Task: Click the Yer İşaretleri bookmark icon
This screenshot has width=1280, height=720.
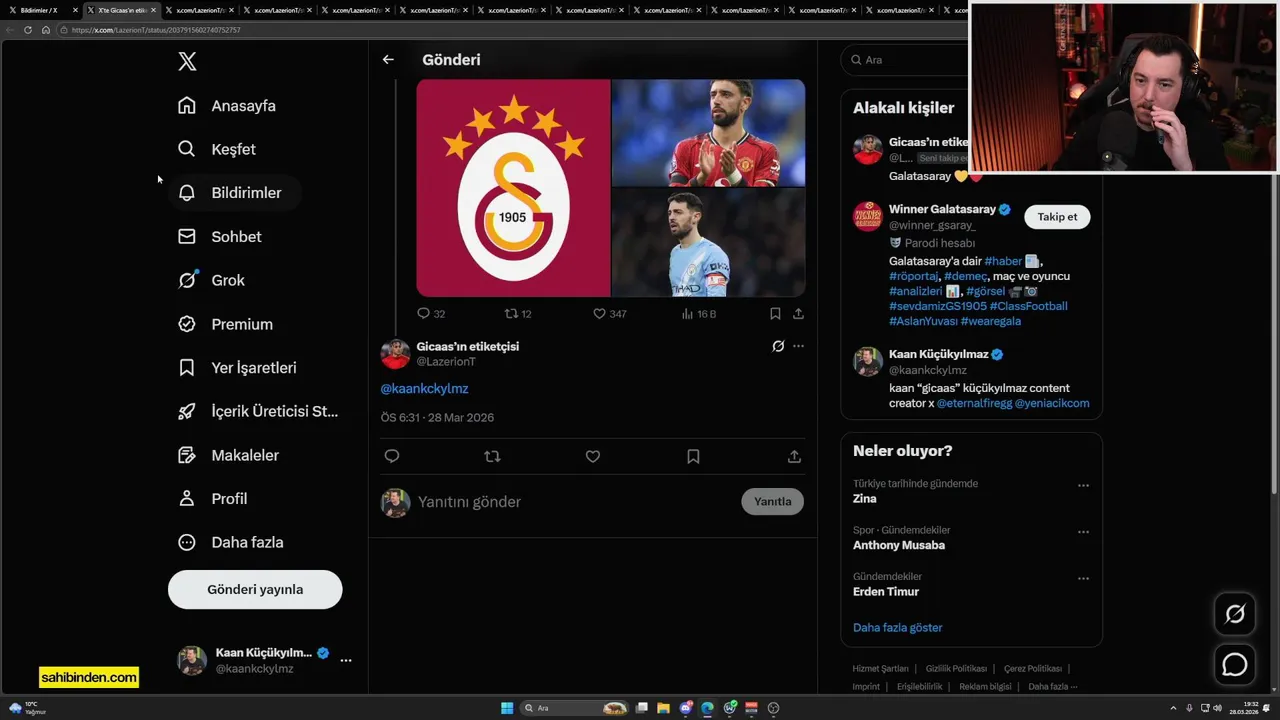Action: (187, 367)
